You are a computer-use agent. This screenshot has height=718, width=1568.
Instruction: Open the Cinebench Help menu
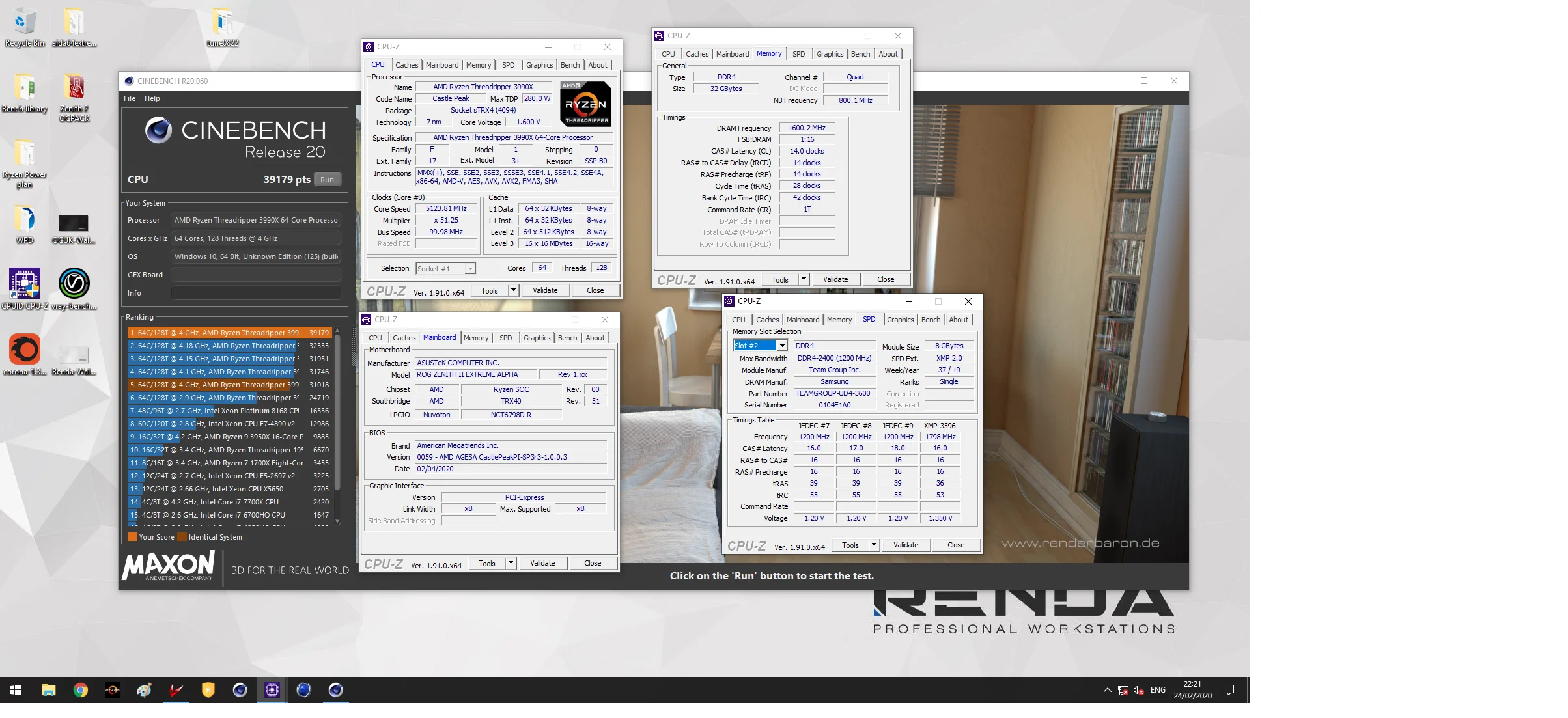click(x=152, y=98)
